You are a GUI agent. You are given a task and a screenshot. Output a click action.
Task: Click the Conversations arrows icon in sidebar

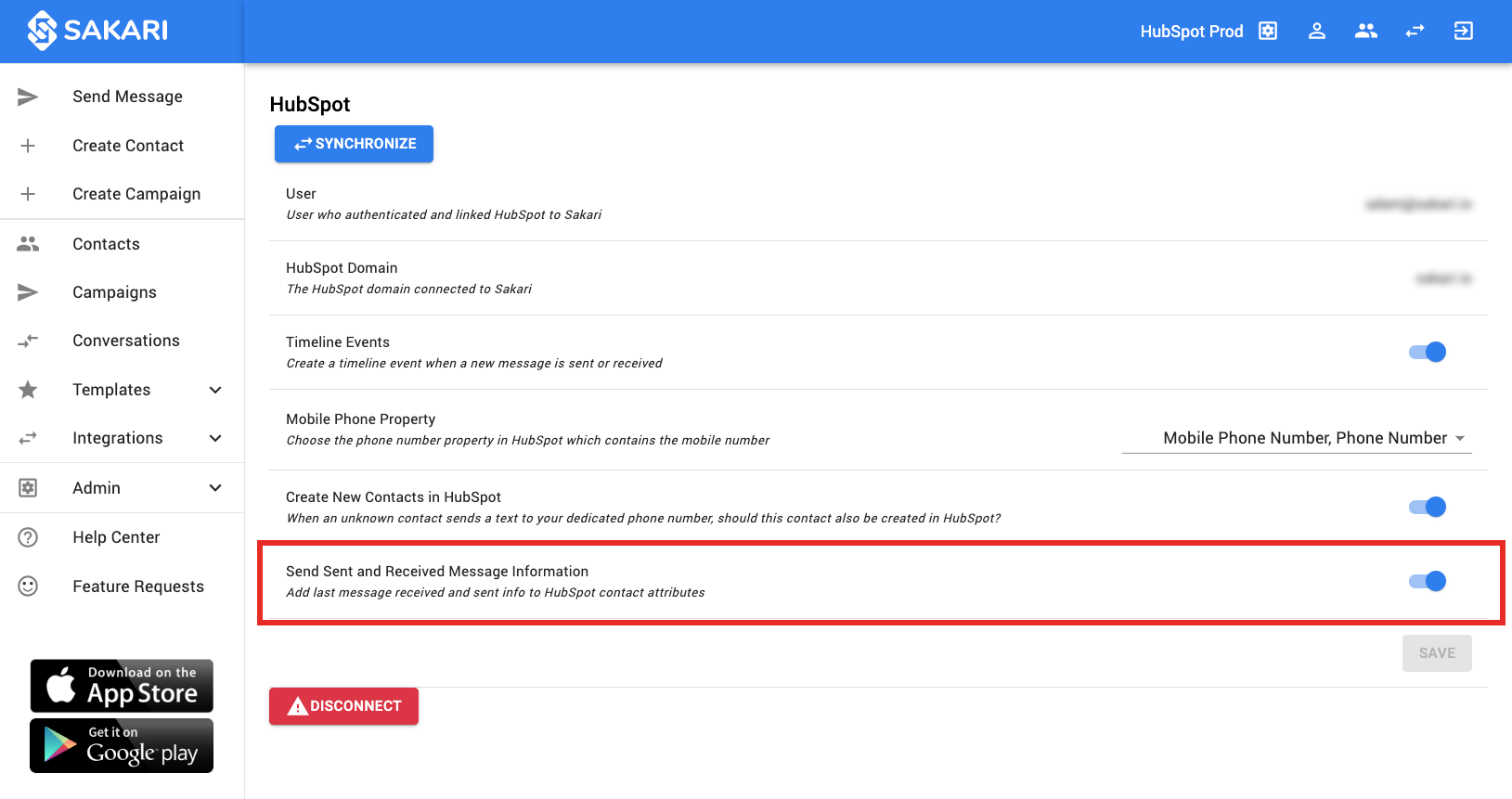[28, 341]
